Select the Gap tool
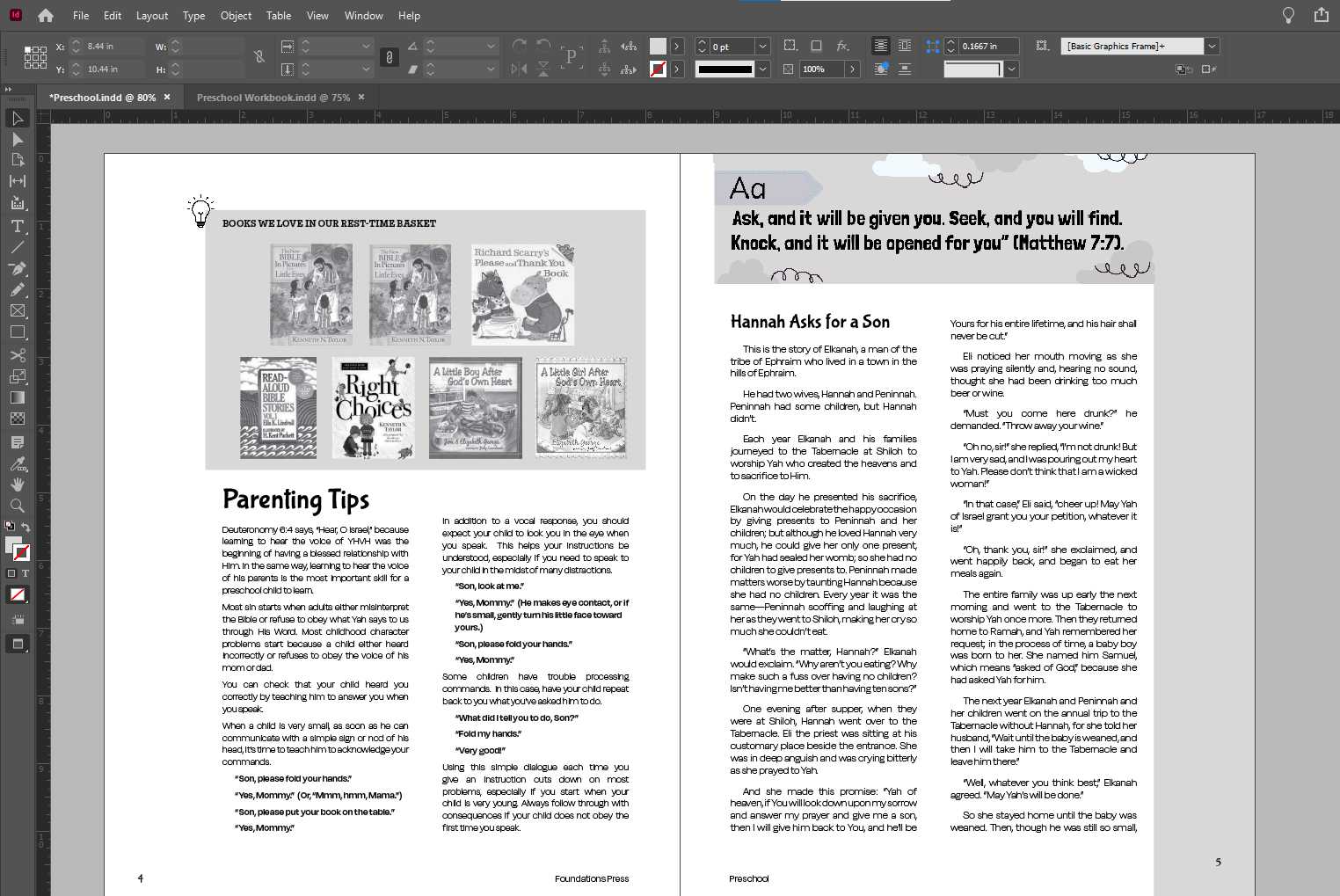The height and width of the screenshot is (896, 1340). (x=17, y=181)
